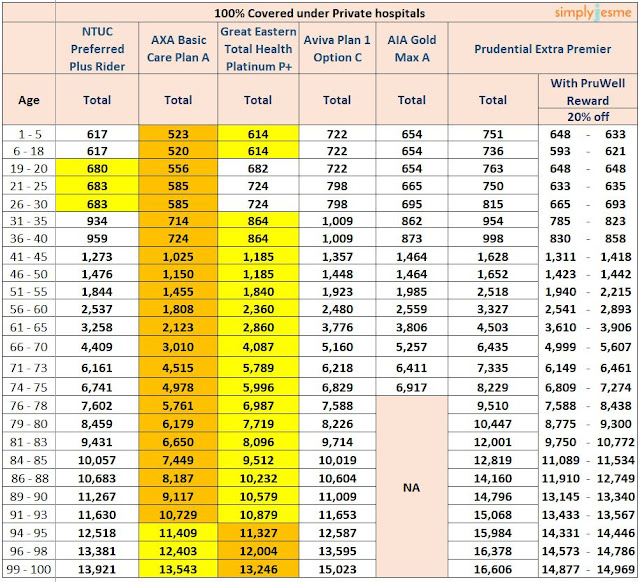640x582 pixels.
Task: Select the age row 19 - 20
Action: (29, 169)
